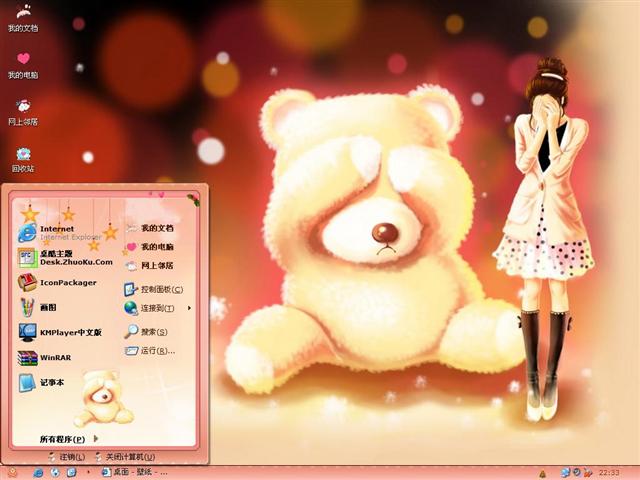This screenshot has height=480, width=640.
Task: Launch Internet Explorer from the Start menu
Action: point(60,233)
